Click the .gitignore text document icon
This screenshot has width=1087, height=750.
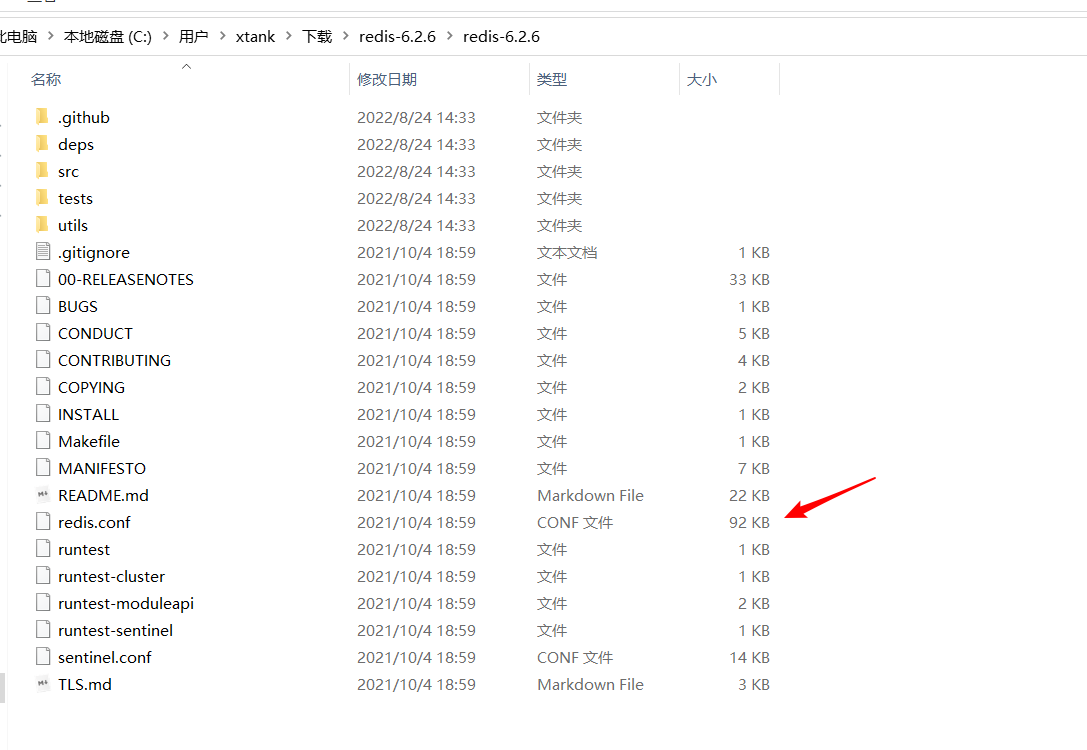click(42, 252)
